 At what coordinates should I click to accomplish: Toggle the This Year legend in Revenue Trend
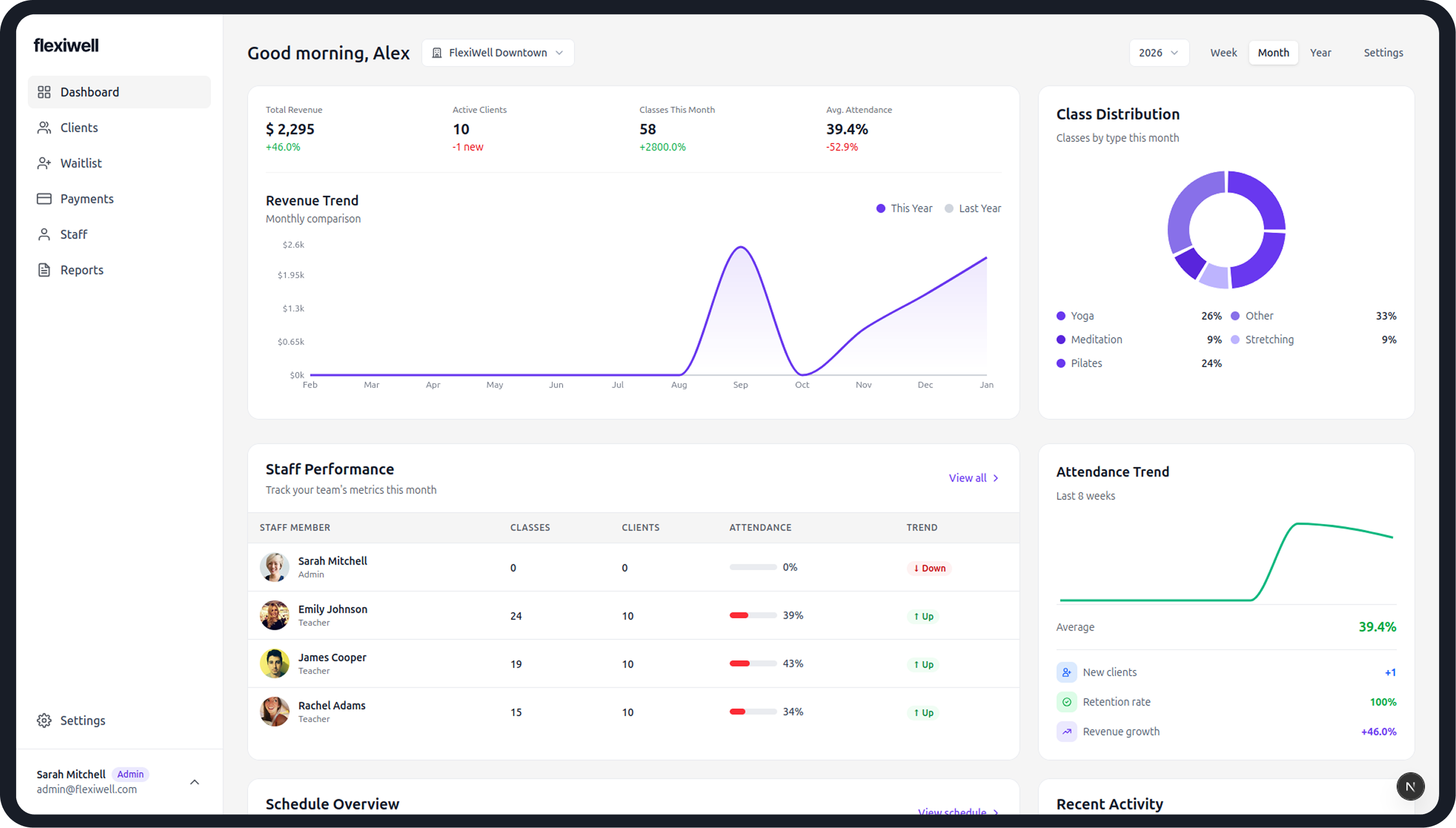pos(881,208)
